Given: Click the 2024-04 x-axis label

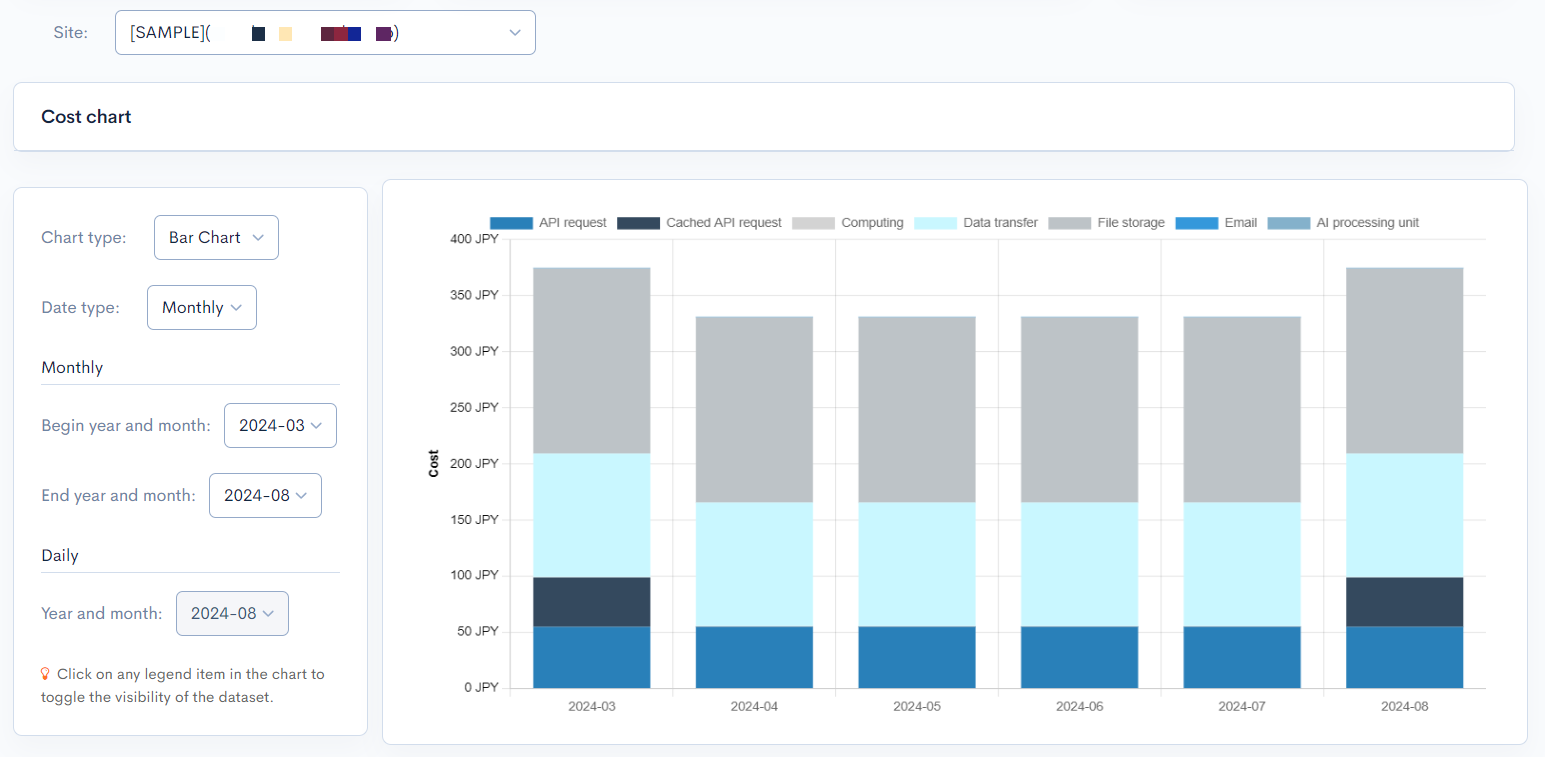Looking at the screenshot, I should [x=754, y=706].
